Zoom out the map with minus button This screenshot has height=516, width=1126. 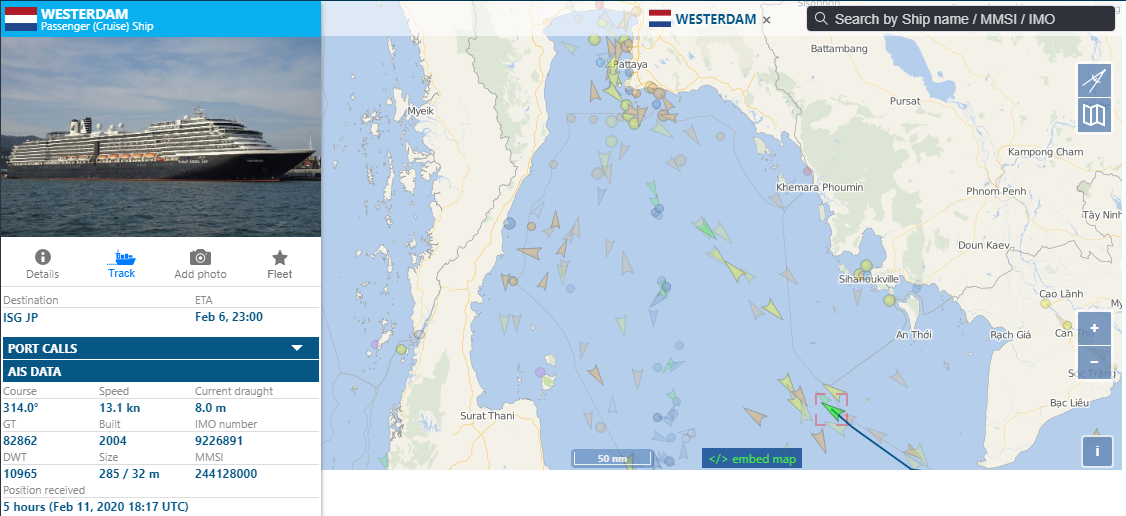1094,361
